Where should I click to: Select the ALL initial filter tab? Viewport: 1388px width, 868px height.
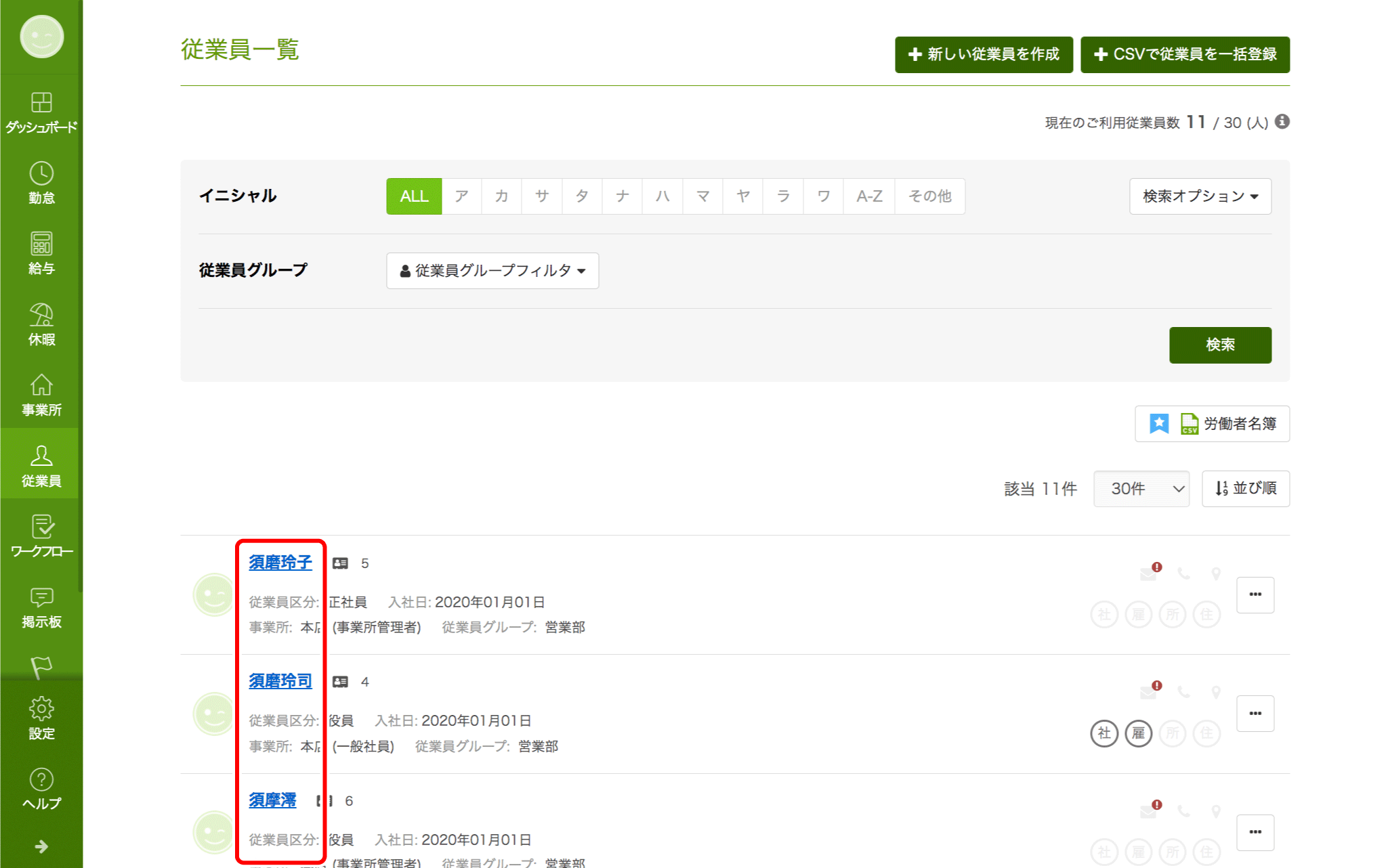point(414,196)
